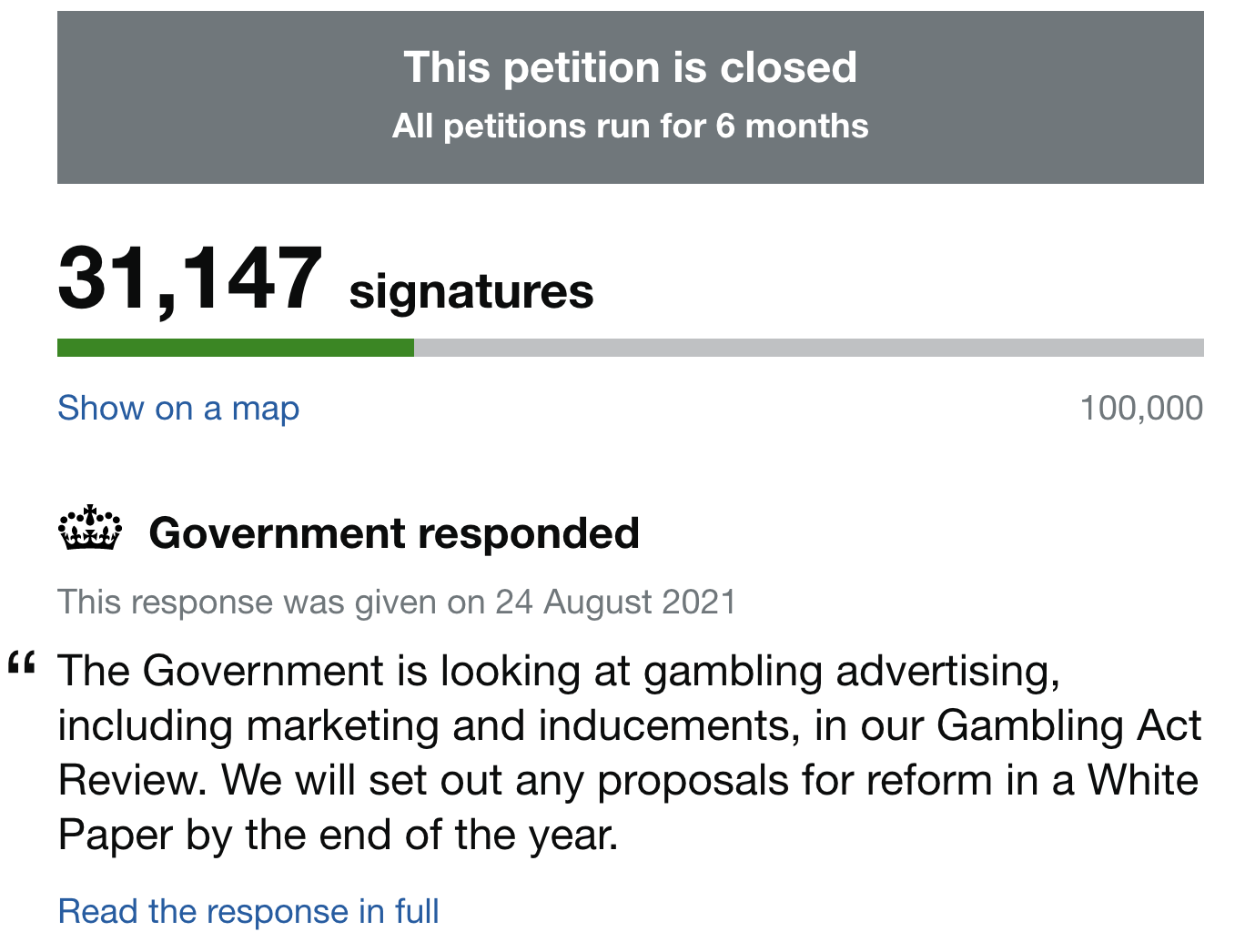Screen dimensions: 1255x952
Task: Click the 'This petition is closed' heading
Action: tap(630, 67)
